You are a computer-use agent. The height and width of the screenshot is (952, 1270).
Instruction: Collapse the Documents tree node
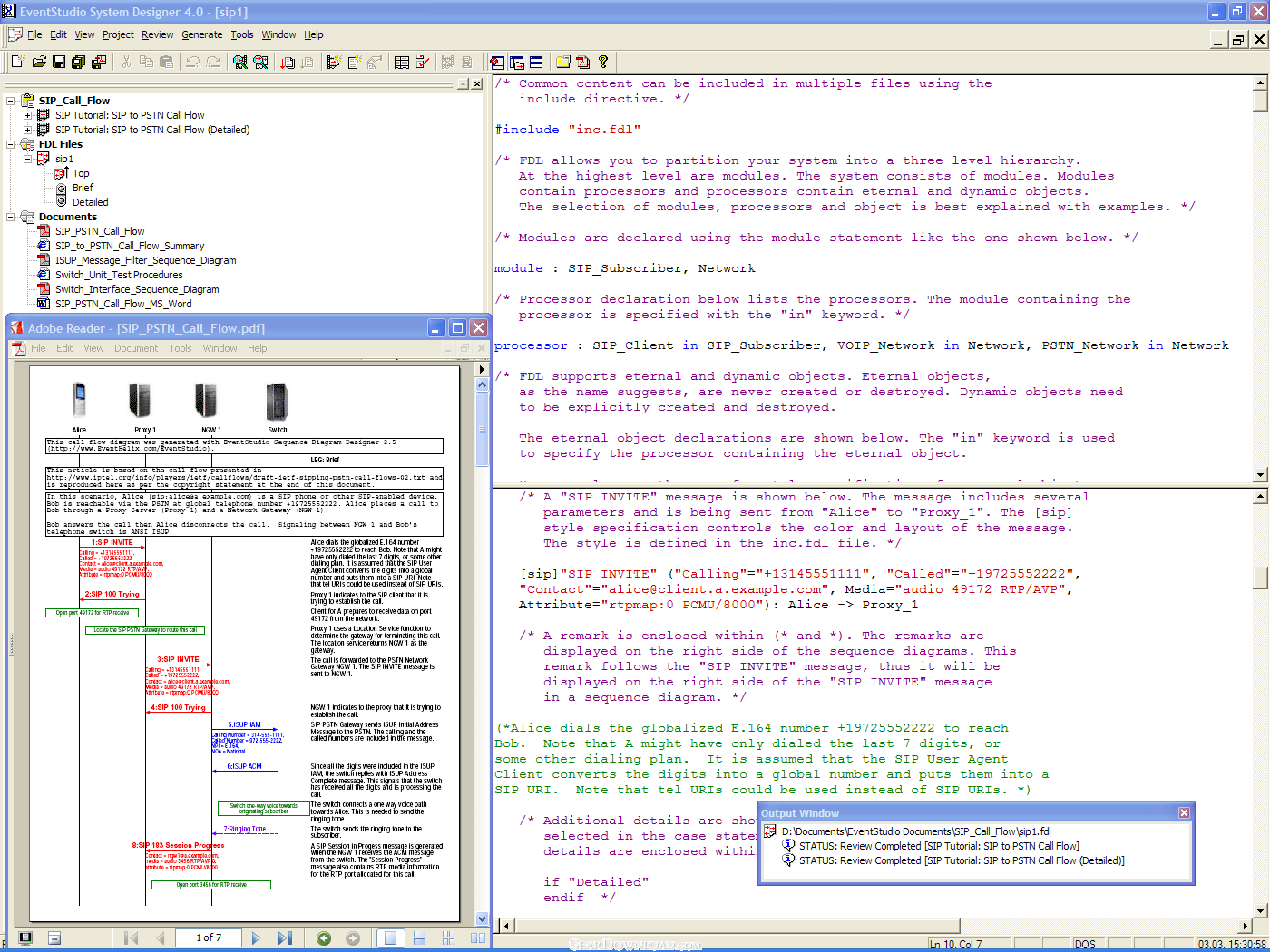coord(11,217)
